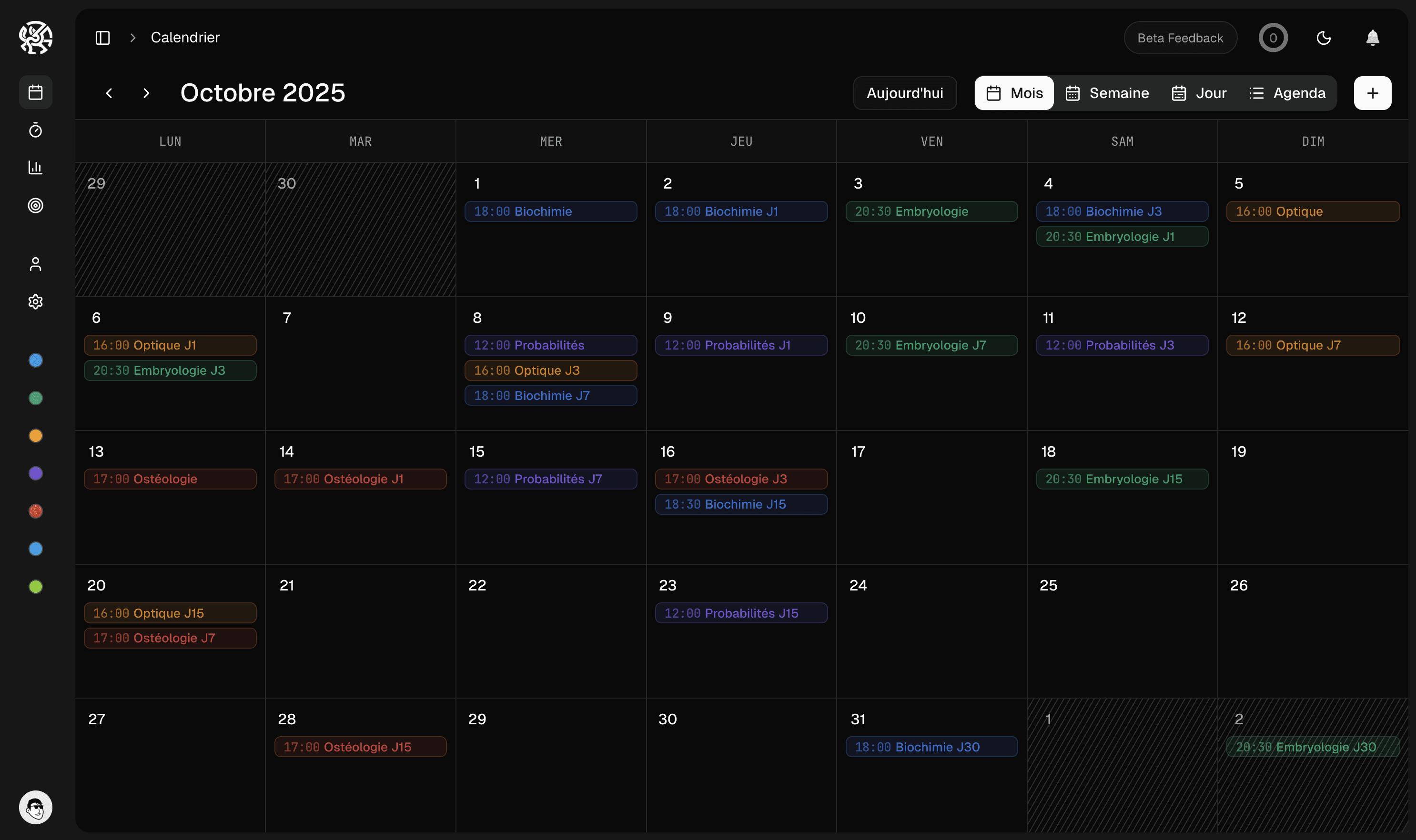The width and height of the screenshot is (1416, 840).
Task: Open the Biochimie J30 event on October 31
Action: pos(931,747)
